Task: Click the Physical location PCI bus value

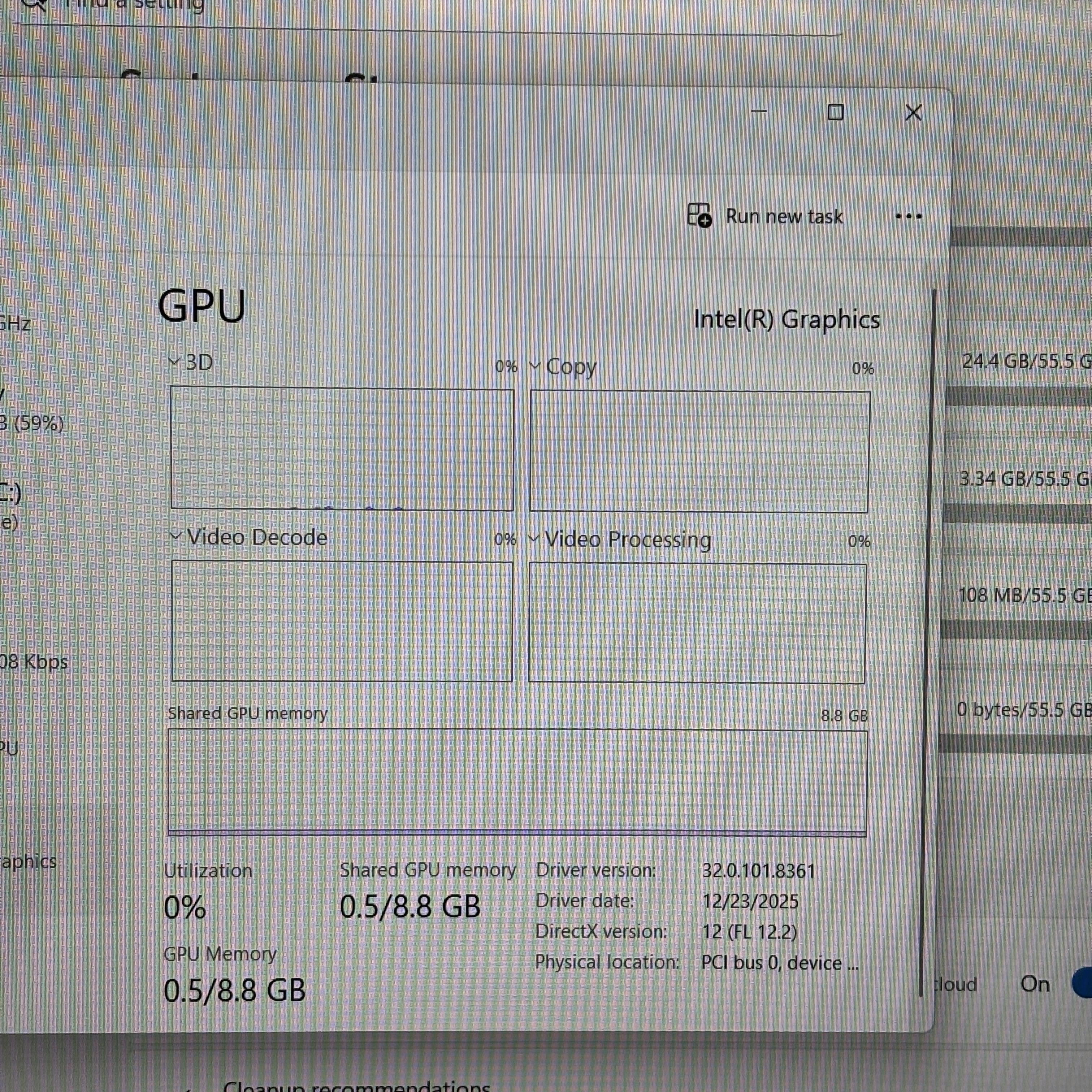Action: click(780, 963)
